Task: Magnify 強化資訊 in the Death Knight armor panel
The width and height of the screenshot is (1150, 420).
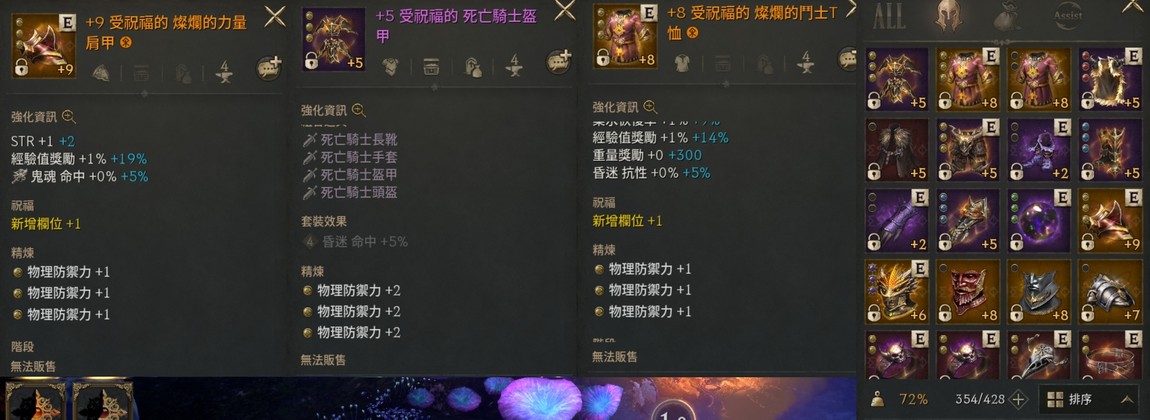Action: 359,111
